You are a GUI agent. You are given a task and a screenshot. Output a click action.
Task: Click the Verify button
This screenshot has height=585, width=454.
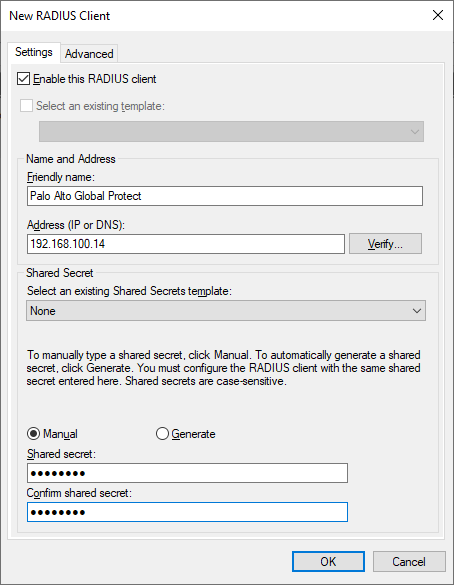point(385,244)
